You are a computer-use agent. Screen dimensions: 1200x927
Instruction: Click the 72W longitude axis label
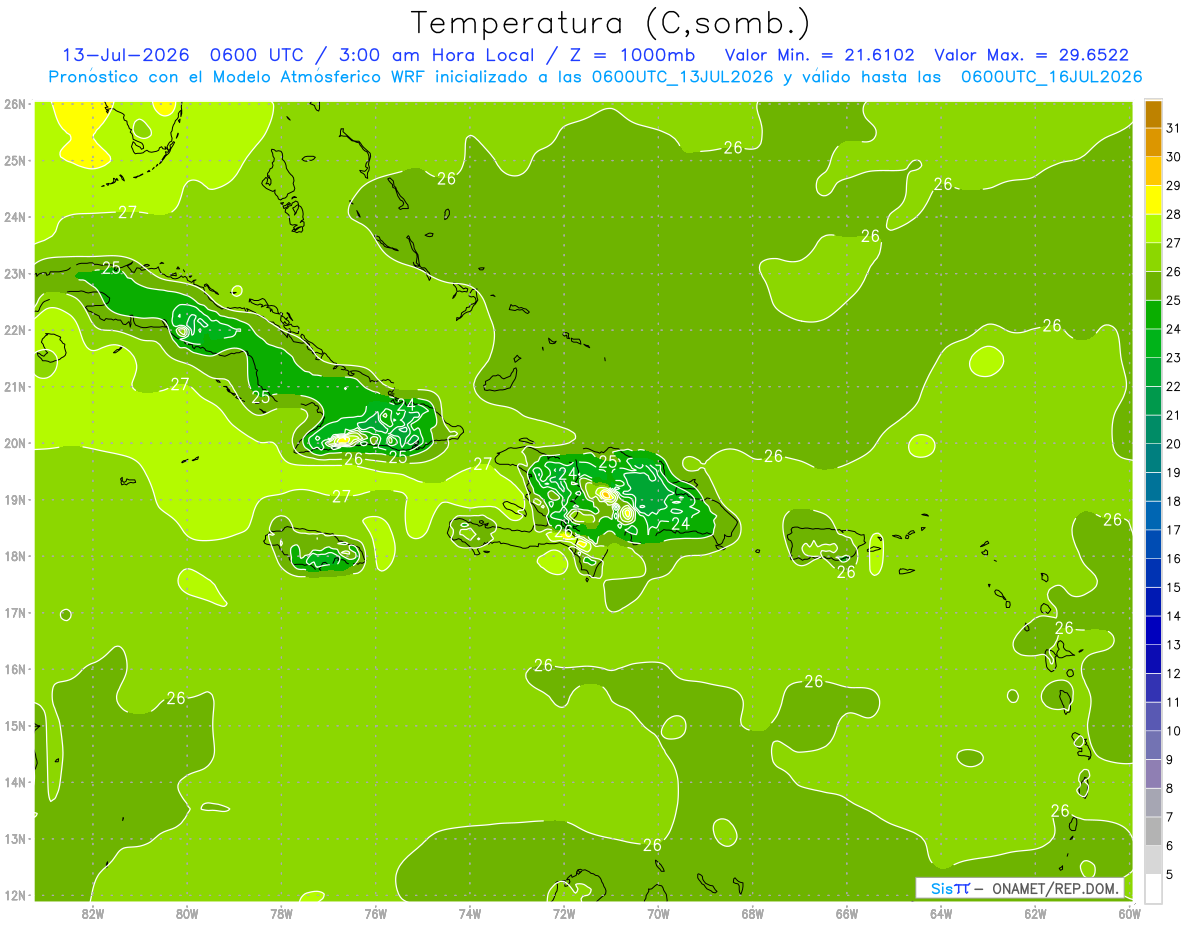click(564, 913)
